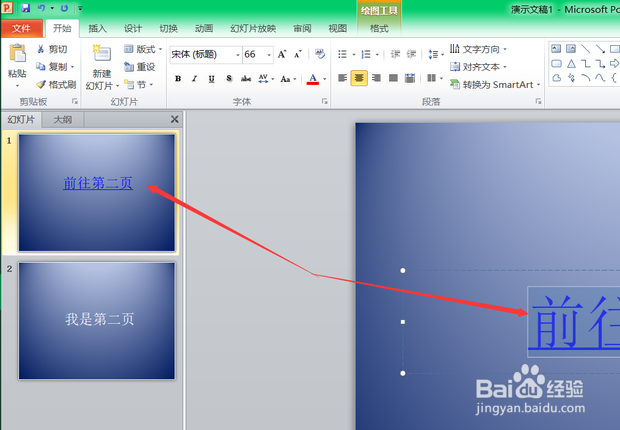Increase list indent level icon
620x430 pixels.
pos(412,54)
